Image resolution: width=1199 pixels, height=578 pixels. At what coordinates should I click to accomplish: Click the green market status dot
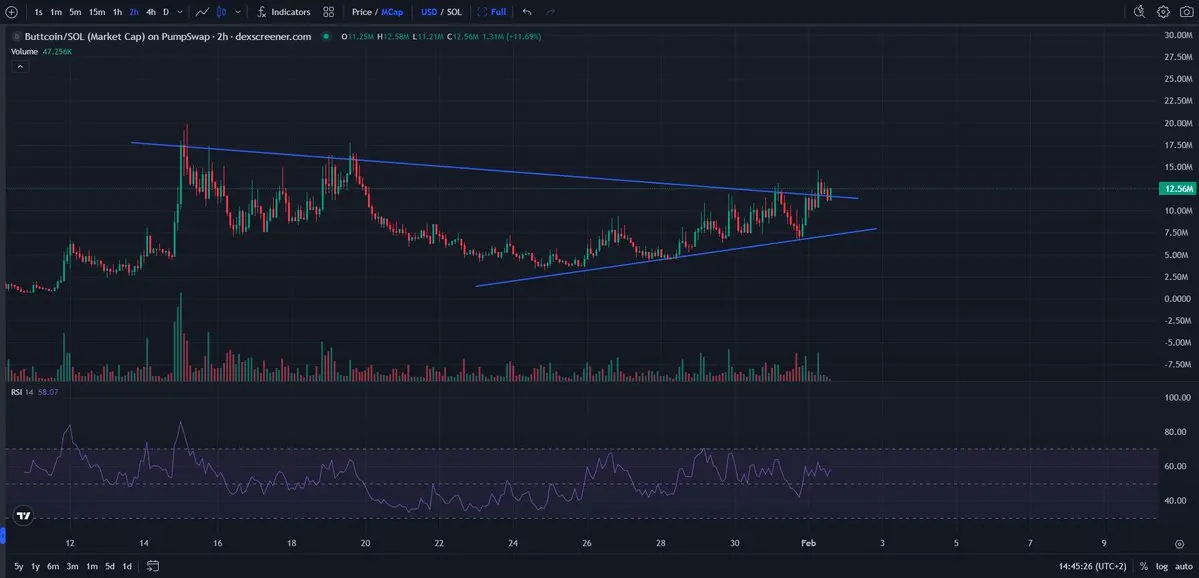327,36
